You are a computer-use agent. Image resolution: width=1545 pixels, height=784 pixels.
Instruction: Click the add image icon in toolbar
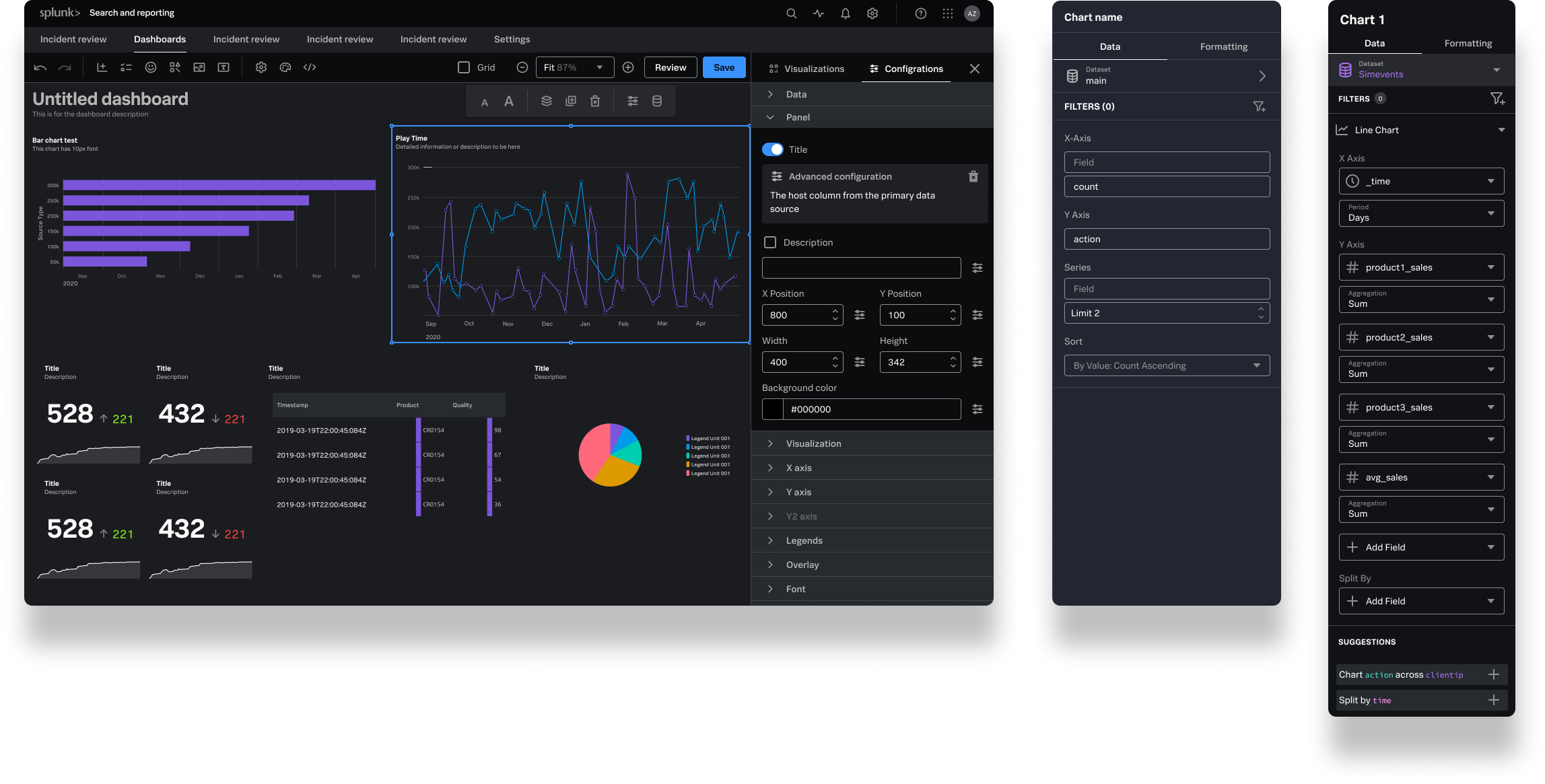click(x=199, y=67)
